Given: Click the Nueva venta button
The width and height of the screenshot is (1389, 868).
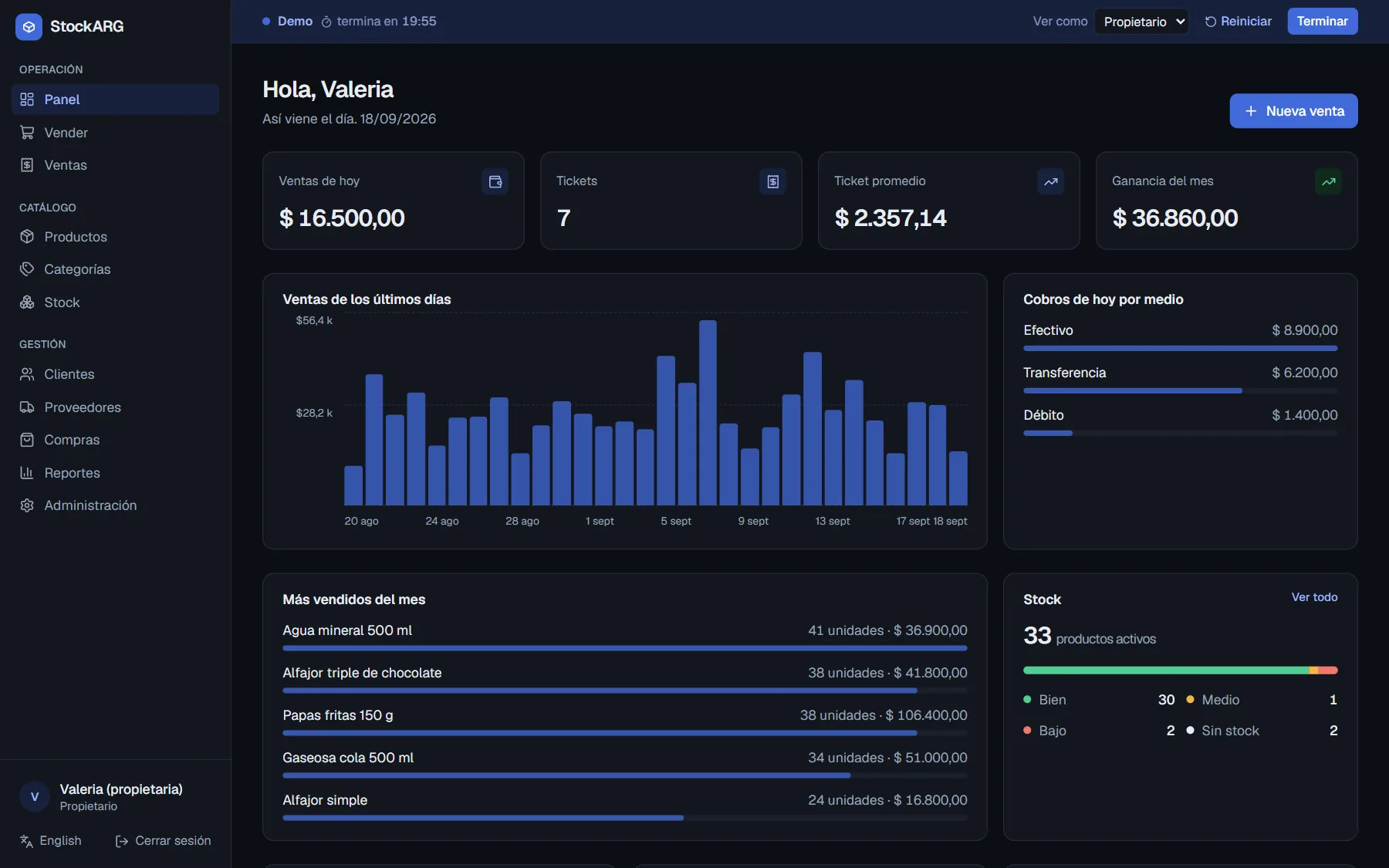Looking at the screenshot, I should 1293,111.
